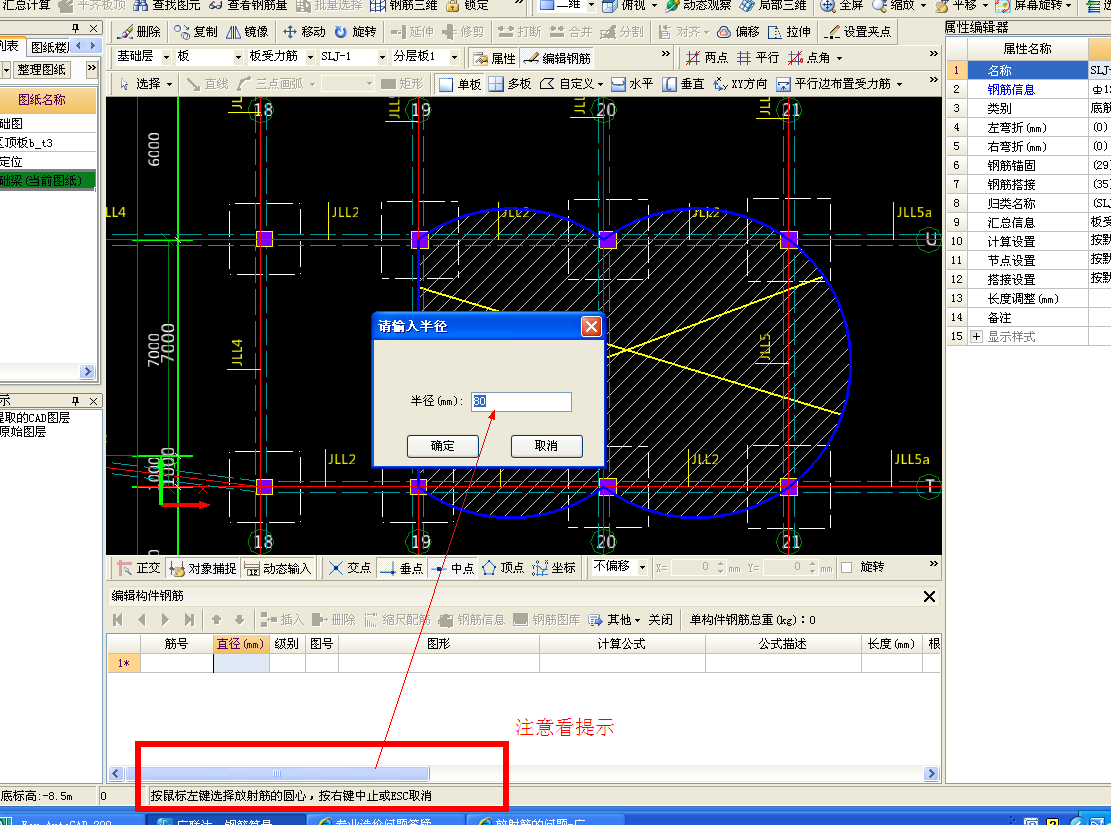Image resolution: width=1111 pixels, height=825 pixels.
Task: Open the 属性 properties button
Action: click(495, 58)
